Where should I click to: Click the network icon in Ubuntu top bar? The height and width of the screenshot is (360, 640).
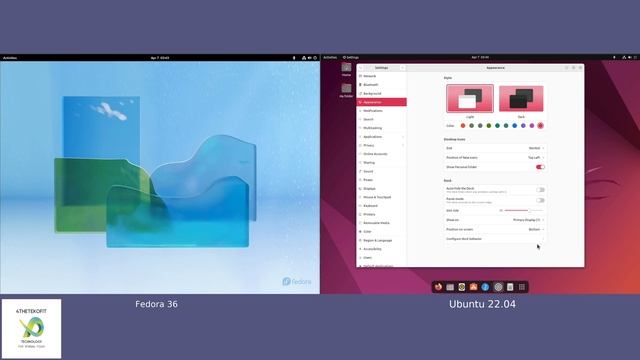[624, 58]
